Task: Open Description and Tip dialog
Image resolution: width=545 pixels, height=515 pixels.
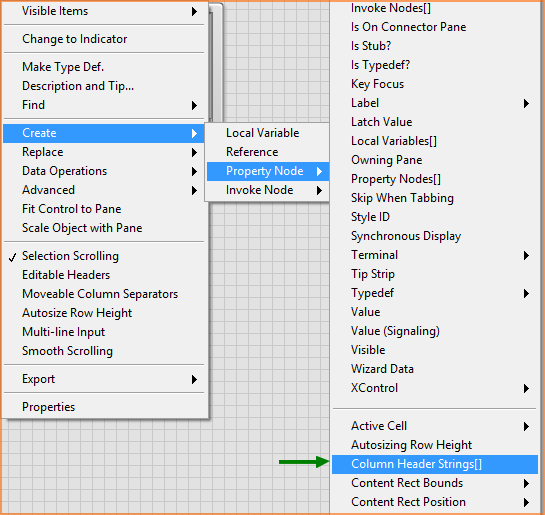Action: pyautogui.click(x=104, y=86)
